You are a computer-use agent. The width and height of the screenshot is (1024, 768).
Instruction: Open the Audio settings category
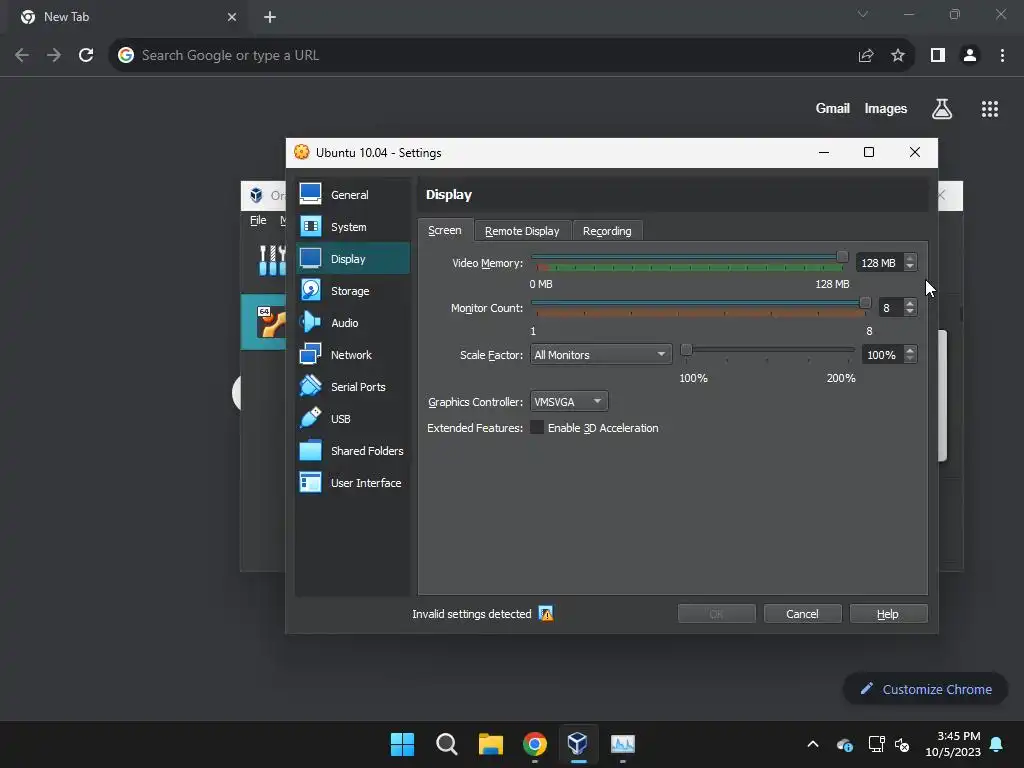[352, 323]
